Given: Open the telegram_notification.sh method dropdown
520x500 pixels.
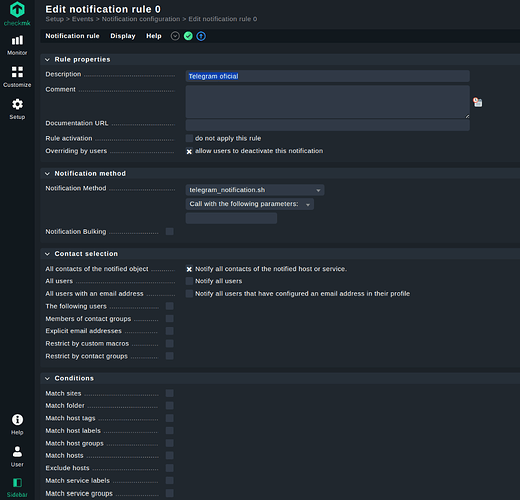Looking at the screenshot, I should click(x=255, y=190).
